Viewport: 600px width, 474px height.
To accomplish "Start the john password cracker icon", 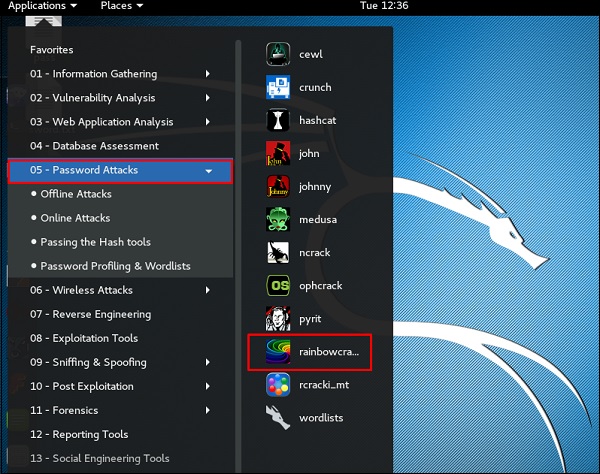I will [277, 154].
